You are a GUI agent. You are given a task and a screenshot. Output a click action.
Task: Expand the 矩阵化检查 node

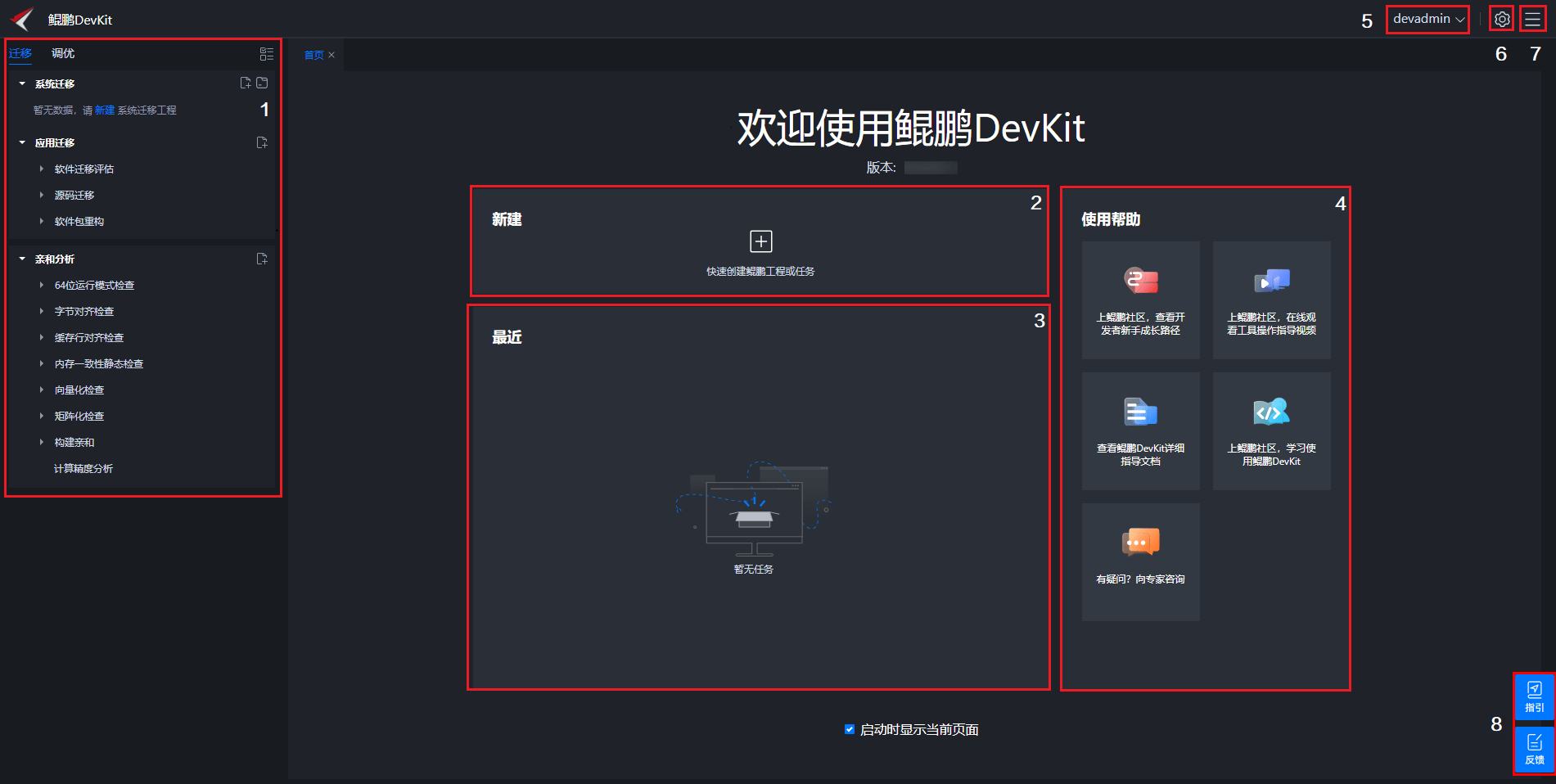42,416
